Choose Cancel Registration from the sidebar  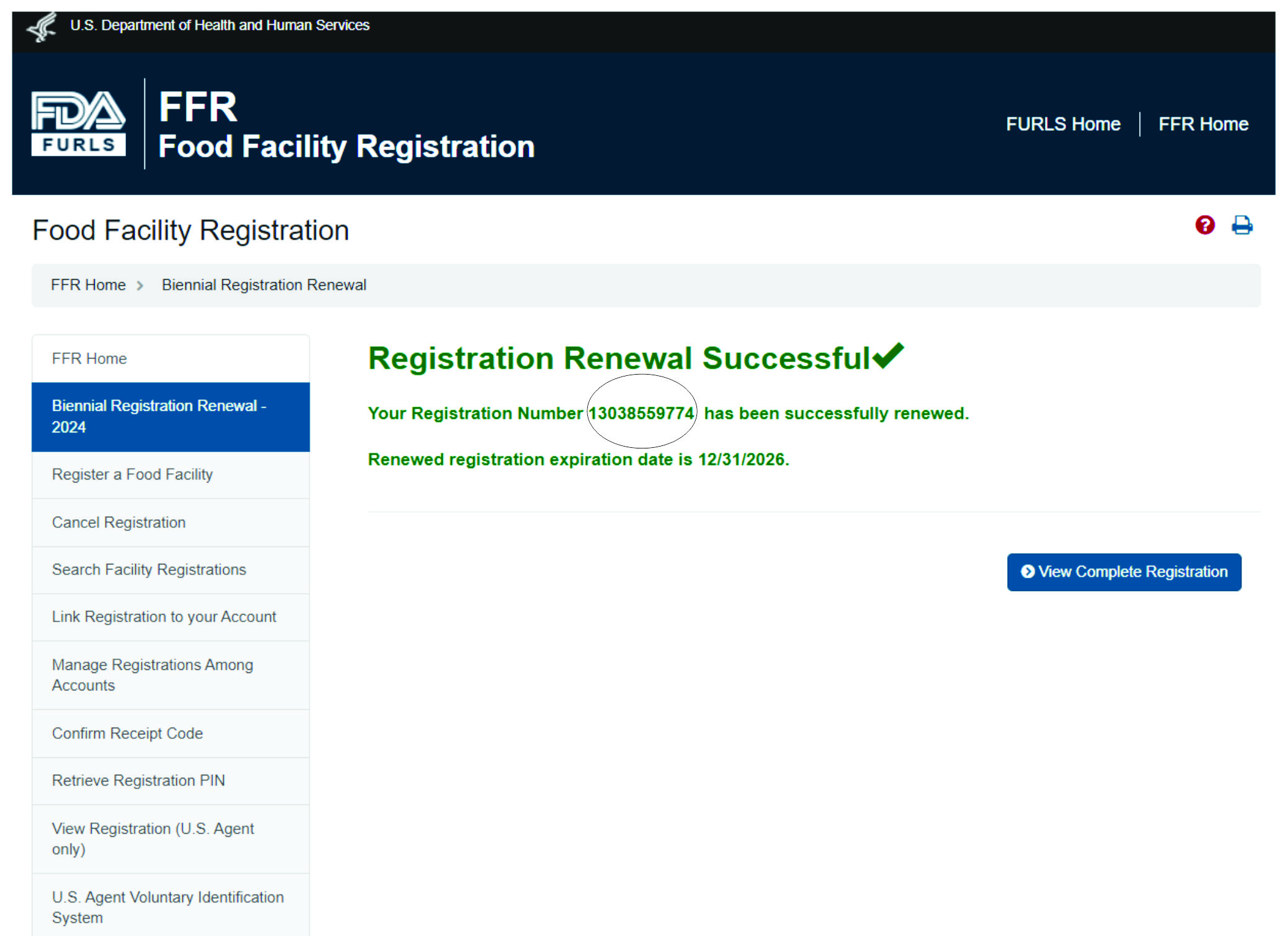click(171, 523)
